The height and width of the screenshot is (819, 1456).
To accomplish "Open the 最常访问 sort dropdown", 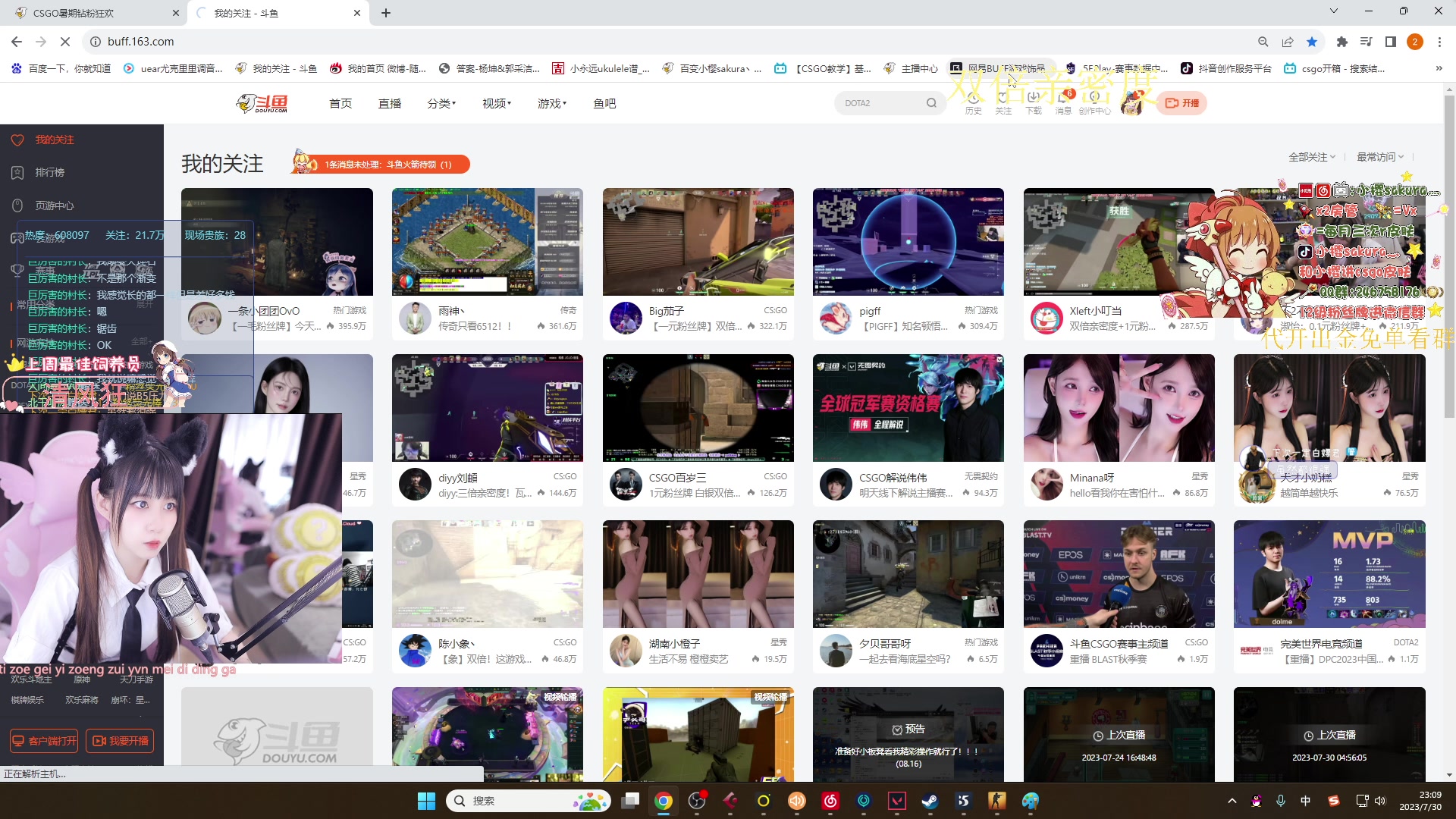I will pyautogui.click(x=1380, y=157).
